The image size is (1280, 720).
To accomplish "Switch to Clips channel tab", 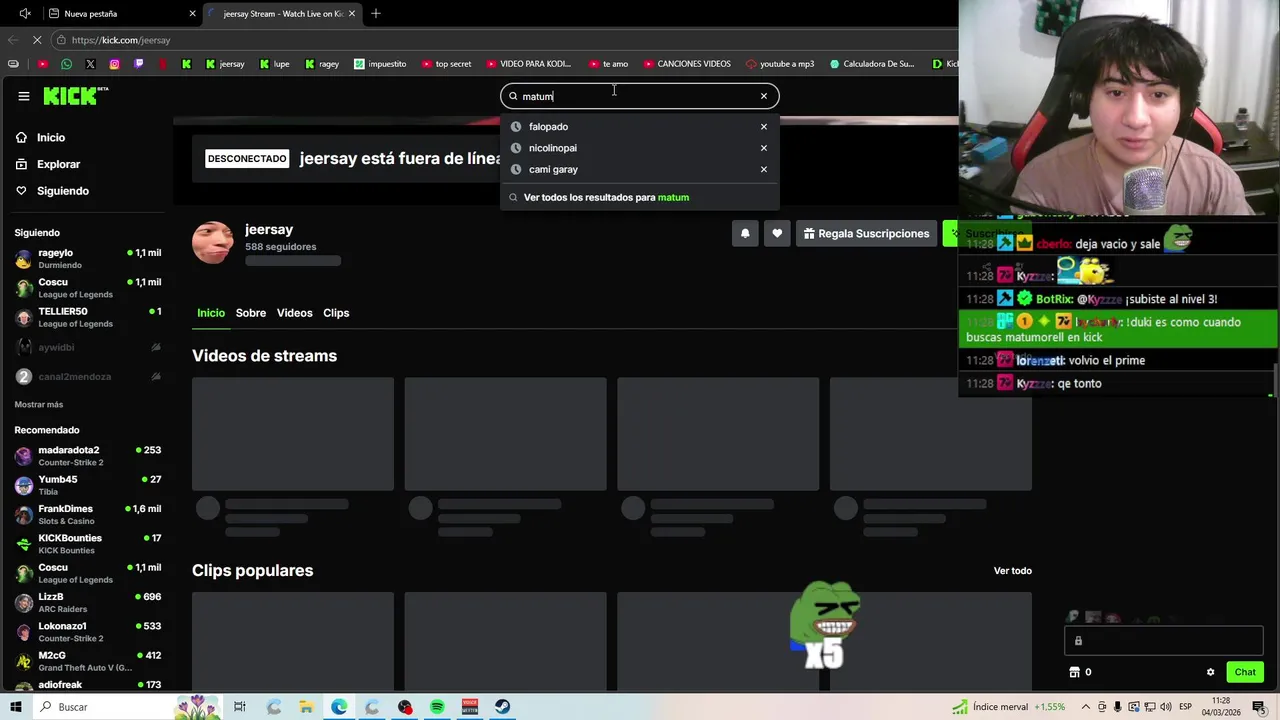I will (x=336, y=313).
